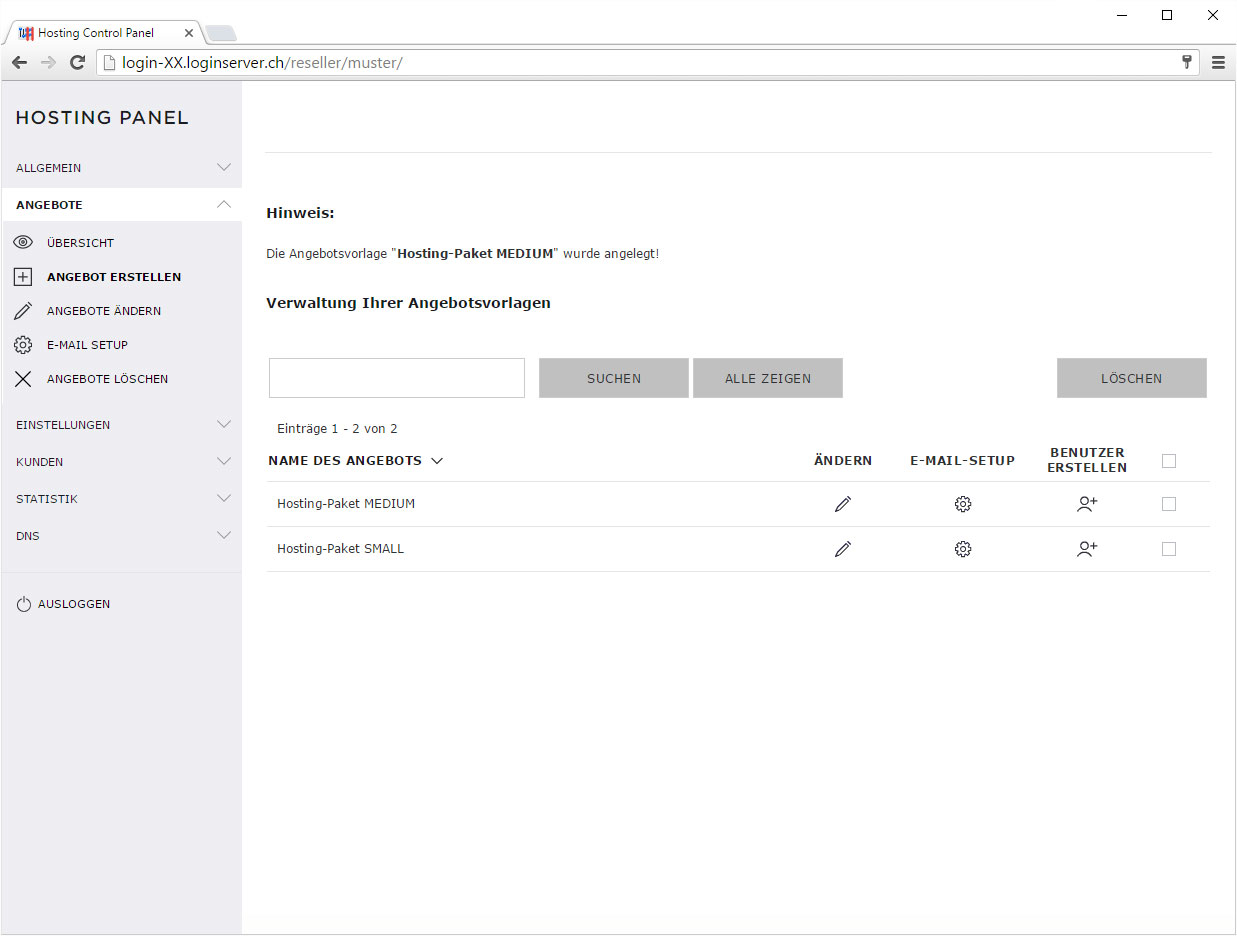Click the pencil icon for Hosting-Paket MEDIUM
The width and height of the screenshot is (1237, 936).
pos(843,504)
